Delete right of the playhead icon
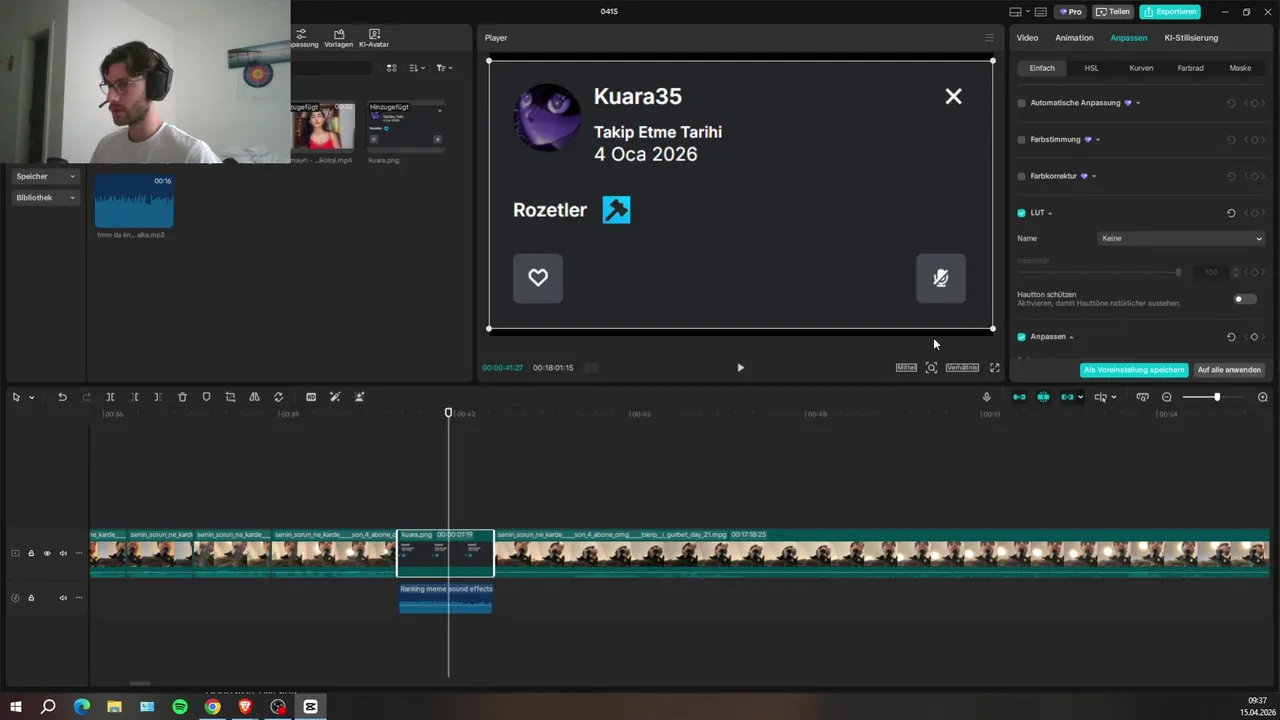 (x=158, y=397)
